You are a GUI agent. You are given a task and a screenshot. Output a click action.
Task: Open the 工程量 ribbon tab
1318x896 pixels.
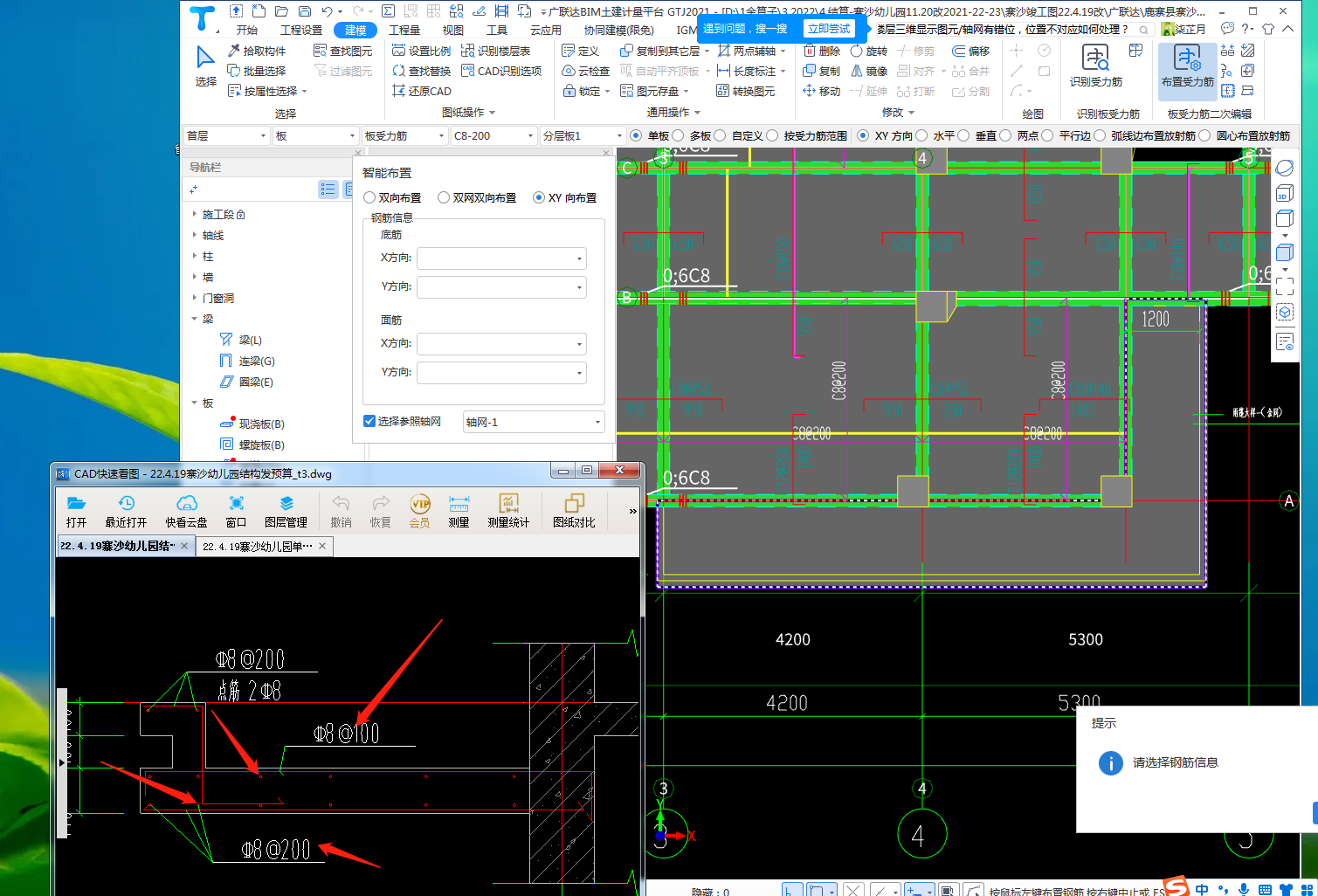click(x=404, y=30)
